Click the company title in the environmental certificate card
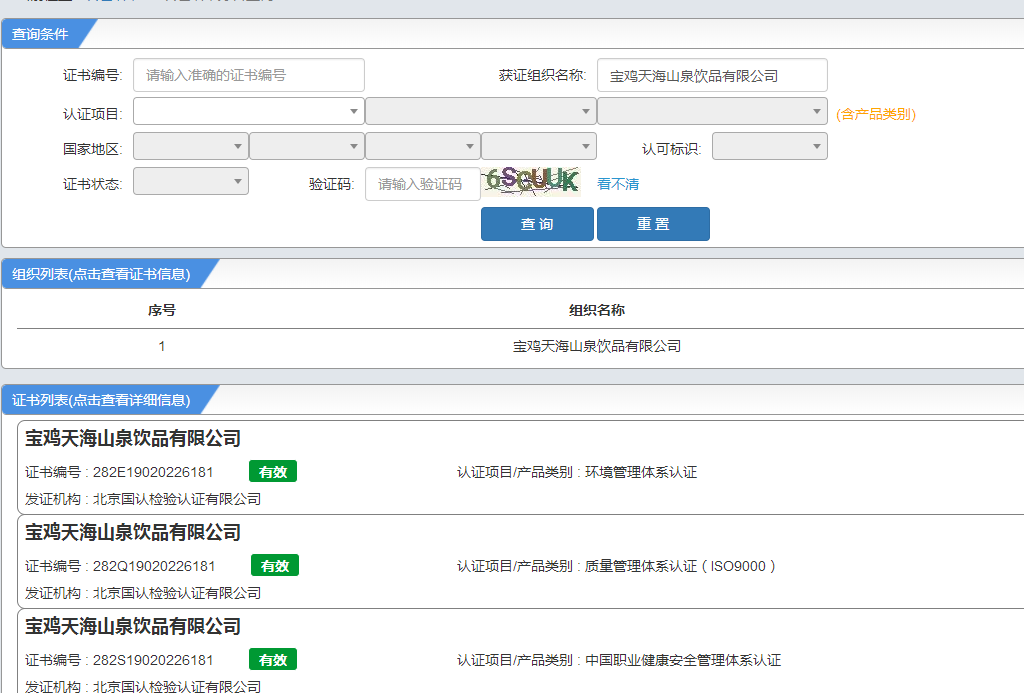This screenshot has width=1024, height=693. pyautogui.click(x=133, y=438)
